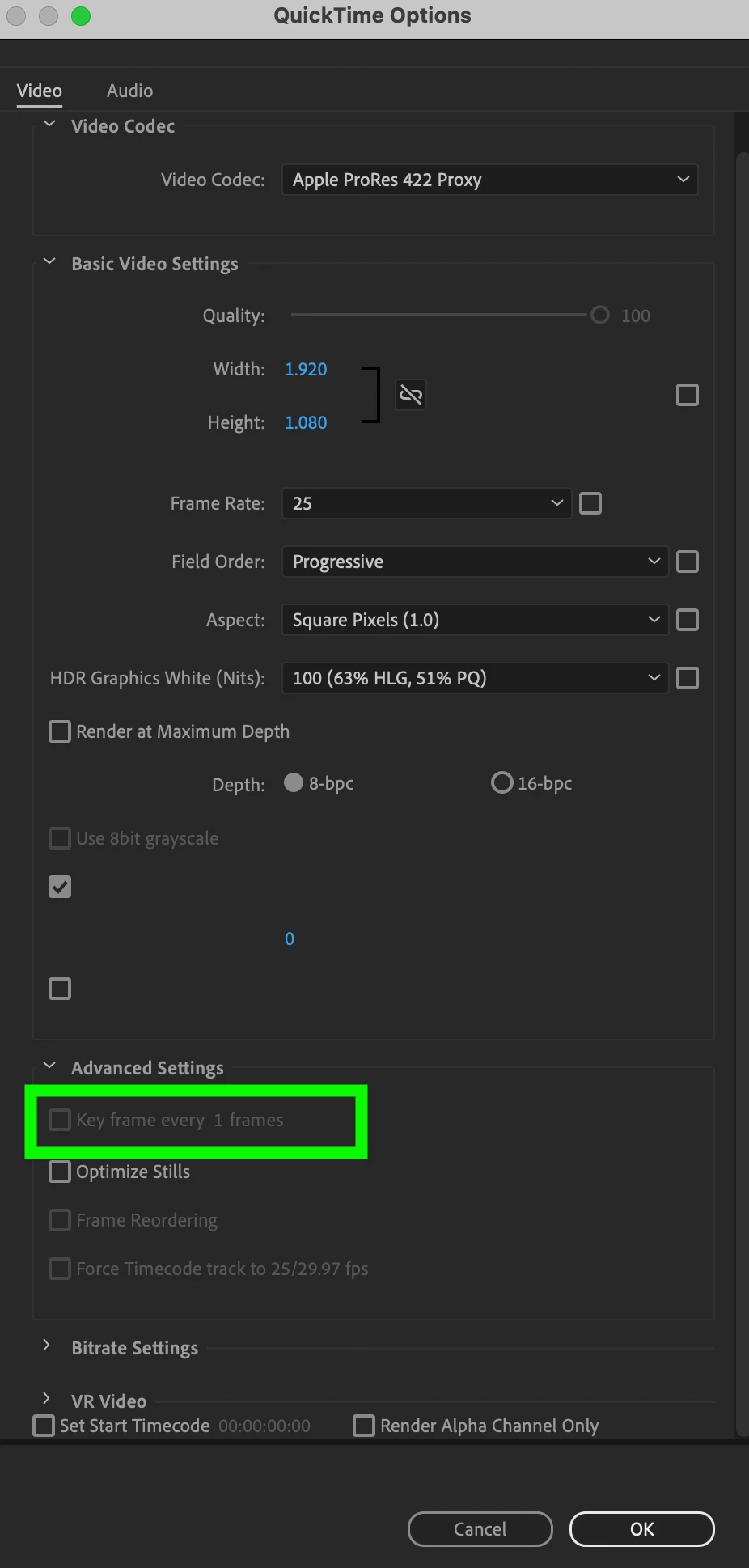The height and width of the screenshot is (1568, 749).
Task: Click the Height value 1.080
Action: 306,422
